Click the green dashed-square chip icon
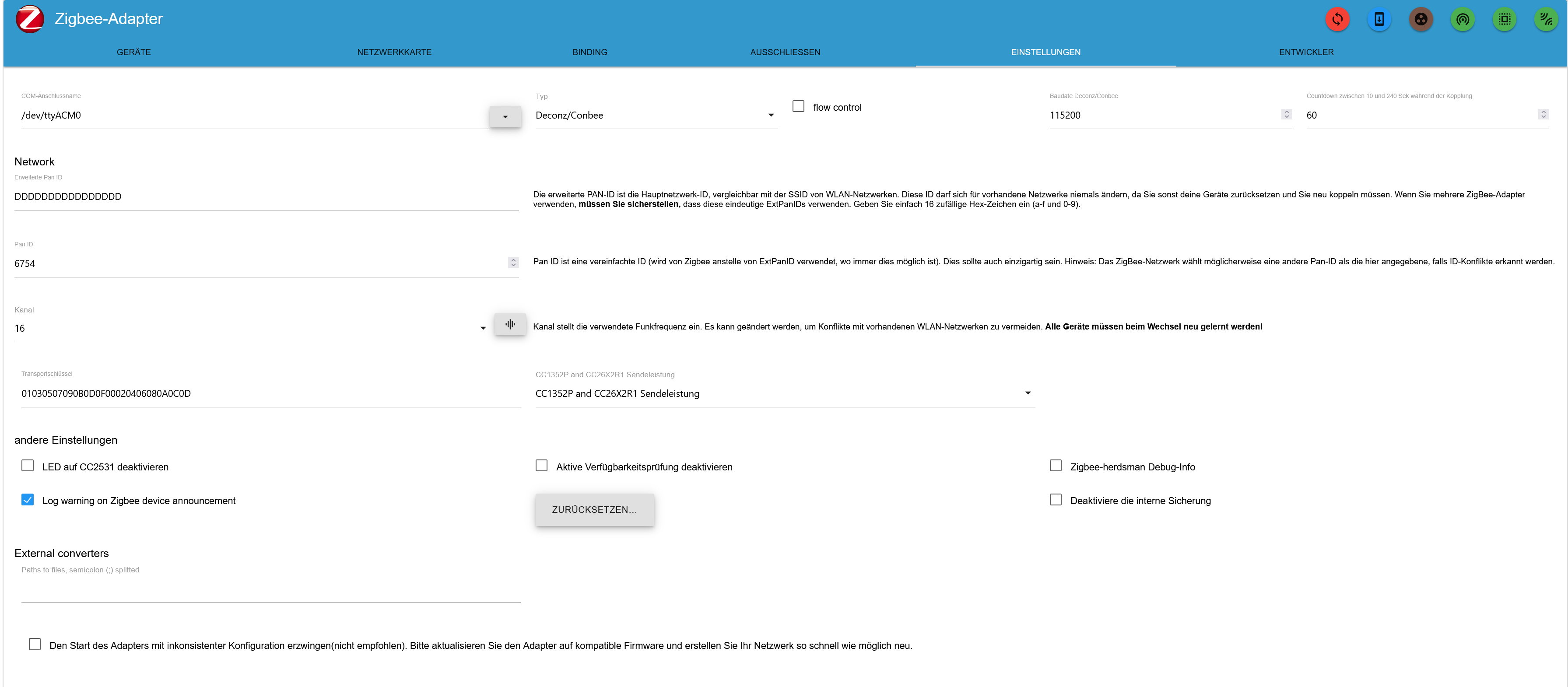 click(x=1504, y=19)
